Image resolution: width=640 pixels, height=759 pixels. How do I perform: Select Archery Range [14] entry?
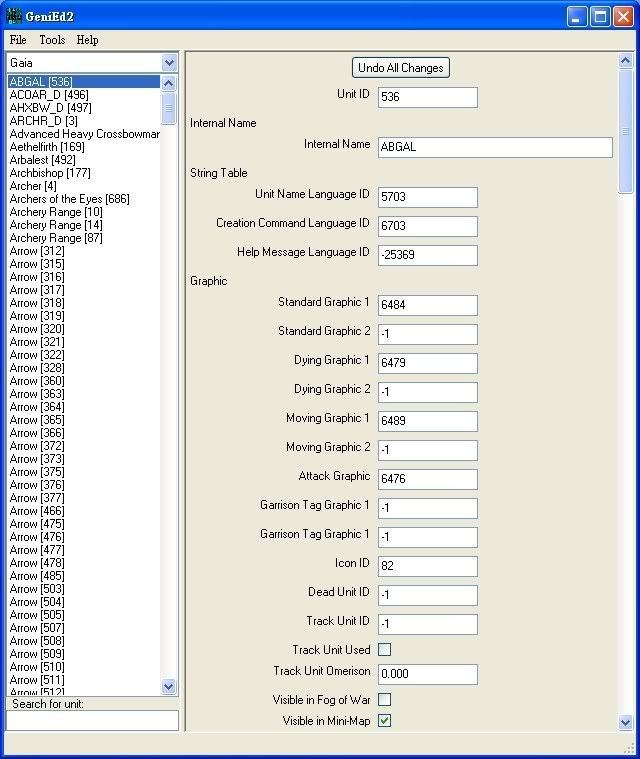(84, 225)
